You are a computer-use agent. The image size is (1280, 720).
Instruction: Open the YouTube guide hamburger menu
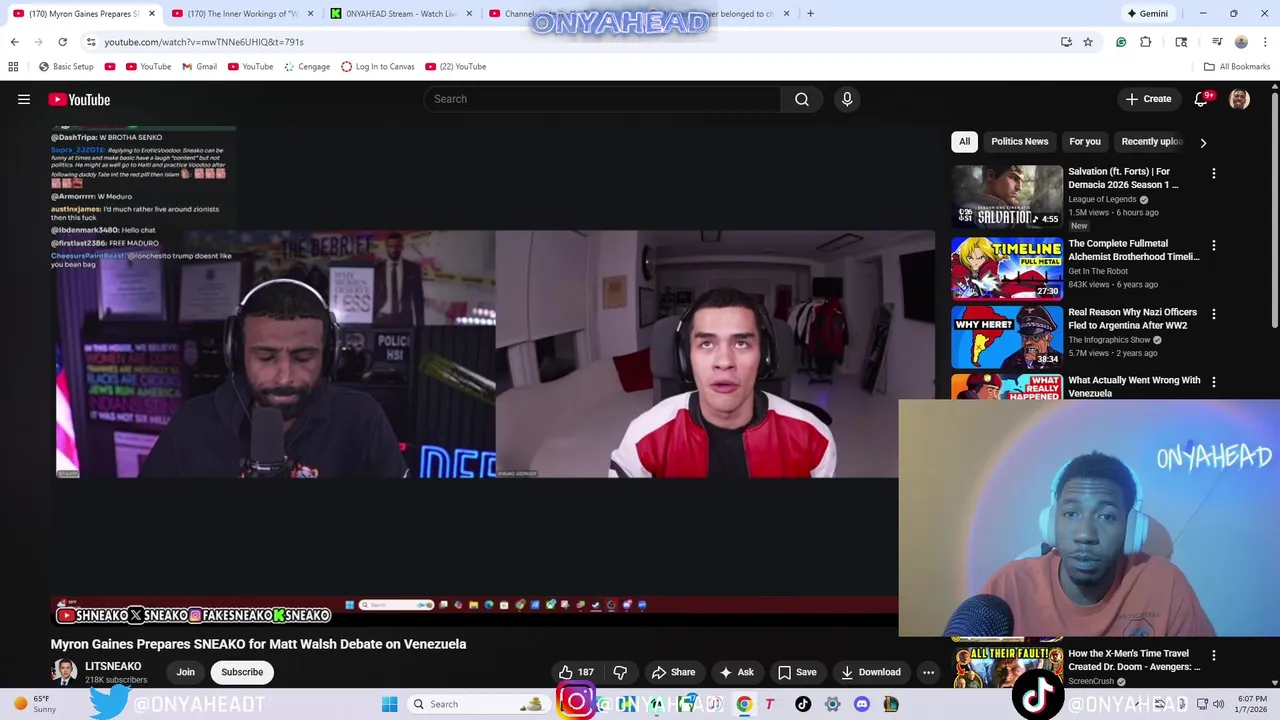click(24, 99)
